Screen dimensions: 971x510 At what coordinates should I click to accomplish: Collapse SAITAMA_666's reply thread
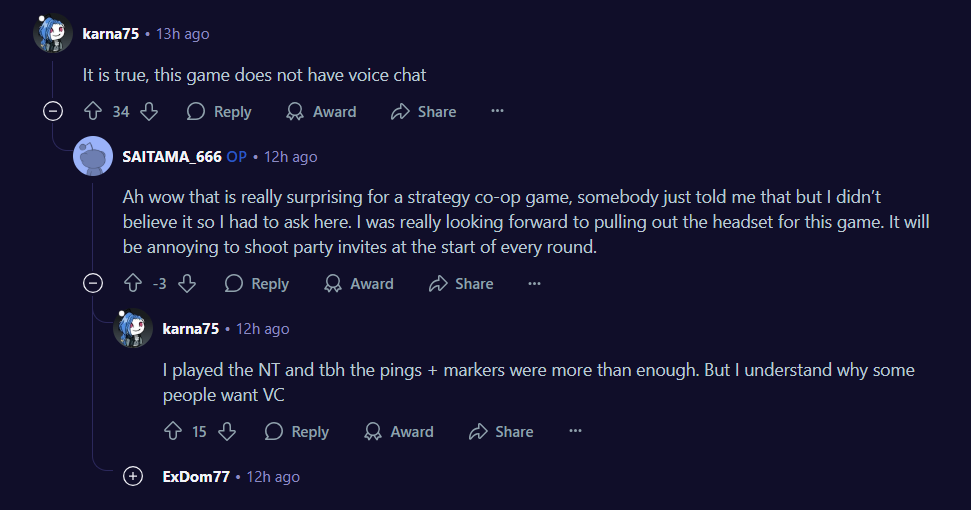point(93,284)
